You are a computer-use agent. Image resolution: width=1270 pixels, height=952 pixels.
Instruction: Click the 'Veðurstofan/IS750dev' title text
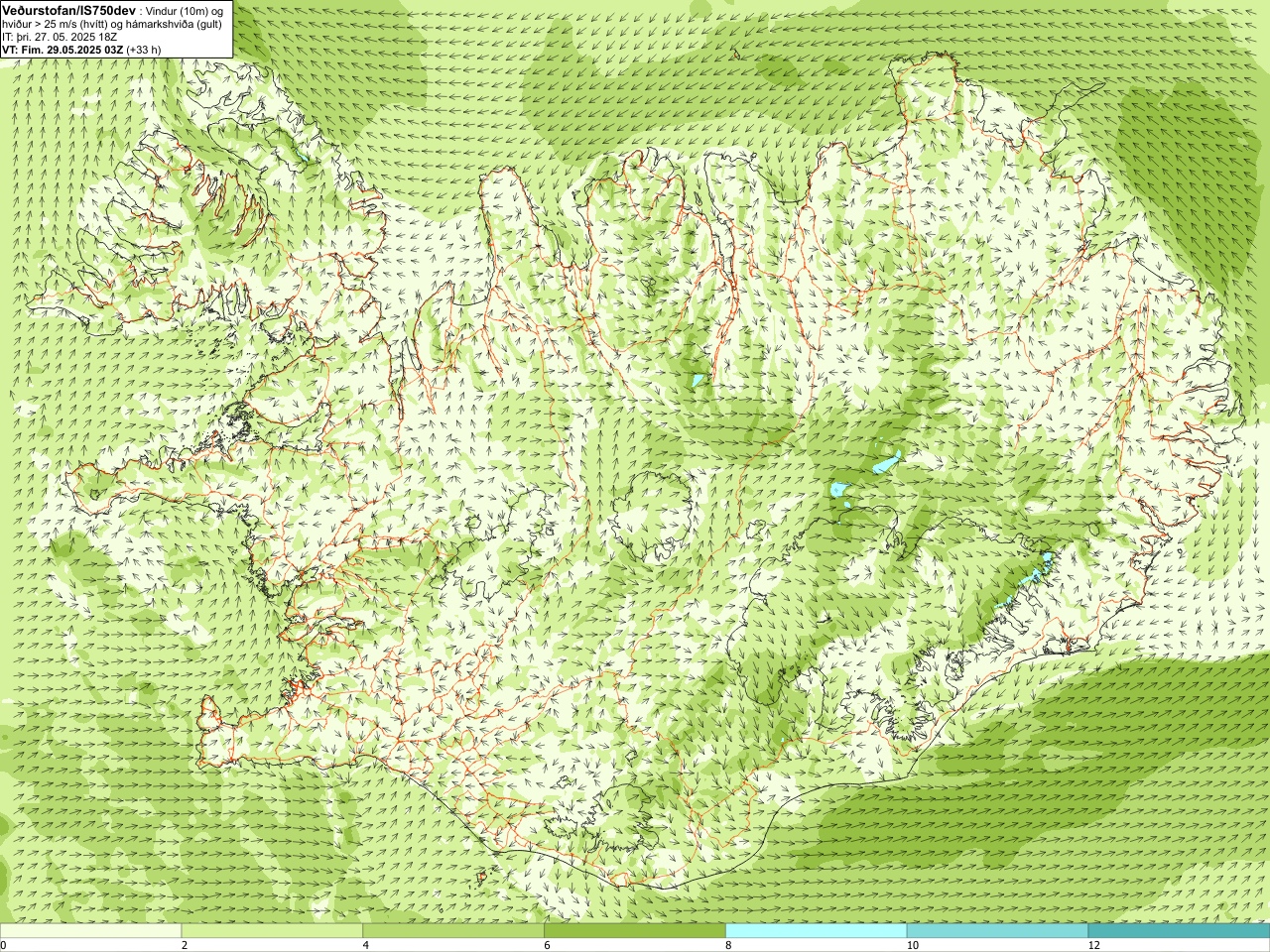pyautogui.click(x=68, y=9)
